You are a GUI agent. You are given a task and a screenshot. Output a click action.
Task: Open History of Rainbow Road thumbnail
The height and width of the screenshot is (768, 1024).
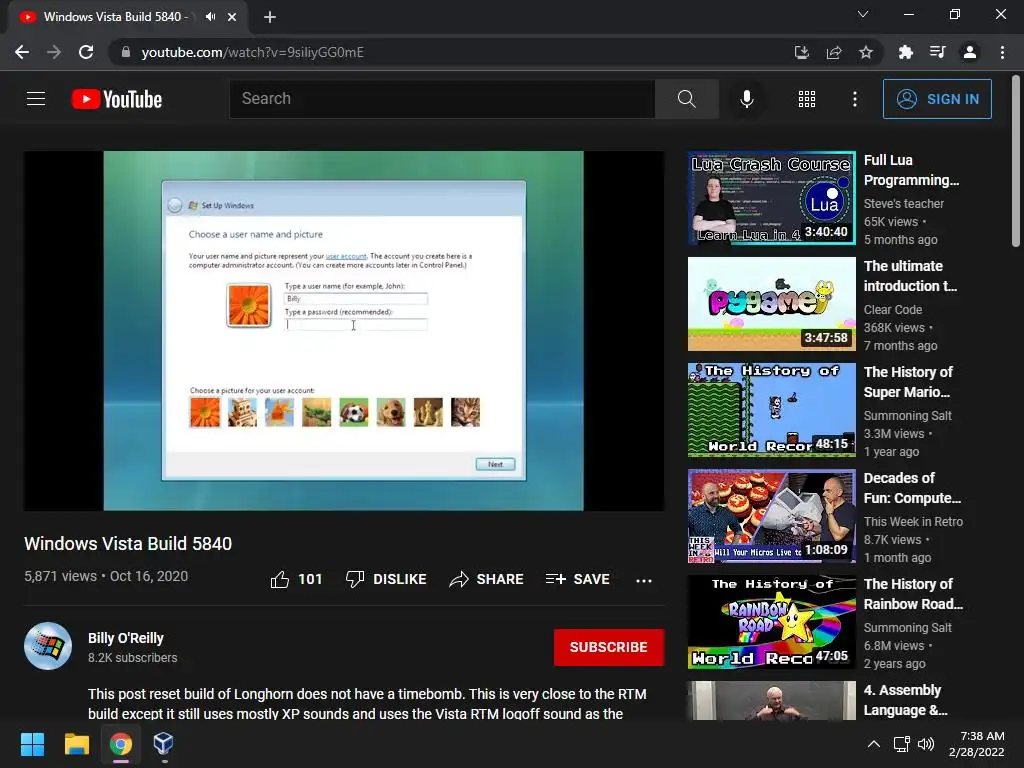point(771,622)
